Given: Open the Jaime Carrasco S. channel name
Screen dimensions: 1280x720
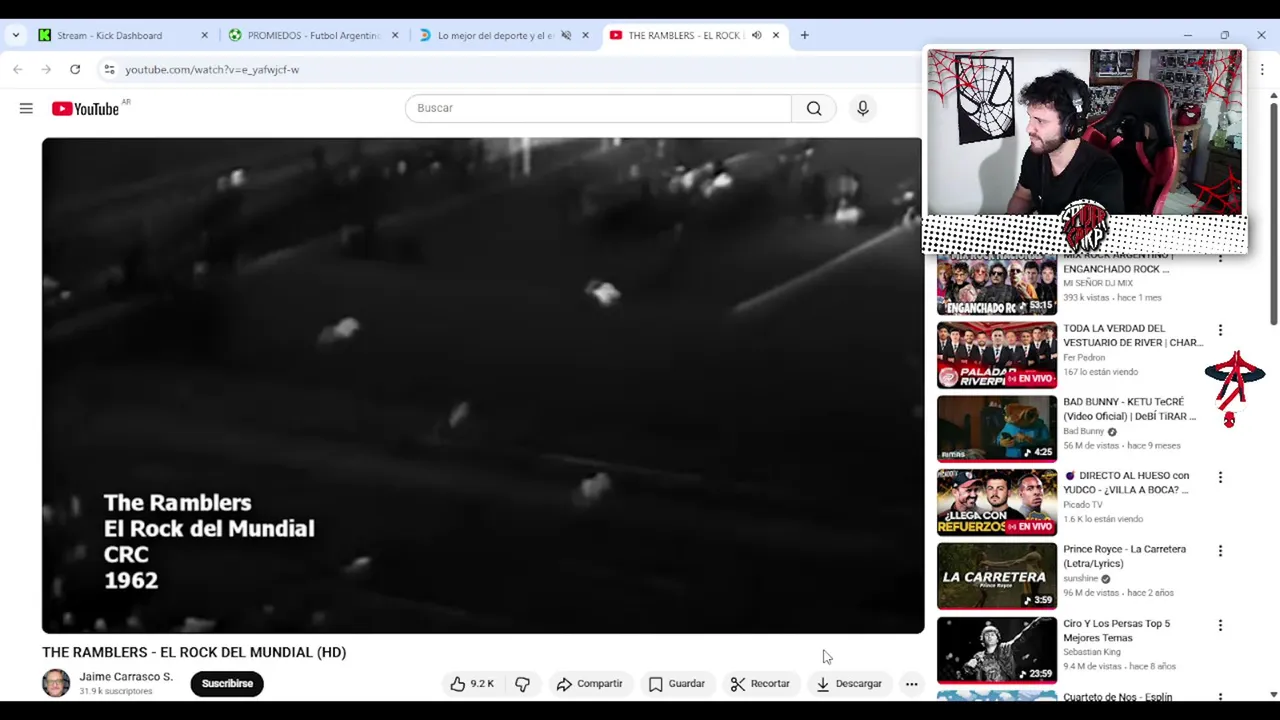Looking at the screenshot, I should click(x=126, y=677).
